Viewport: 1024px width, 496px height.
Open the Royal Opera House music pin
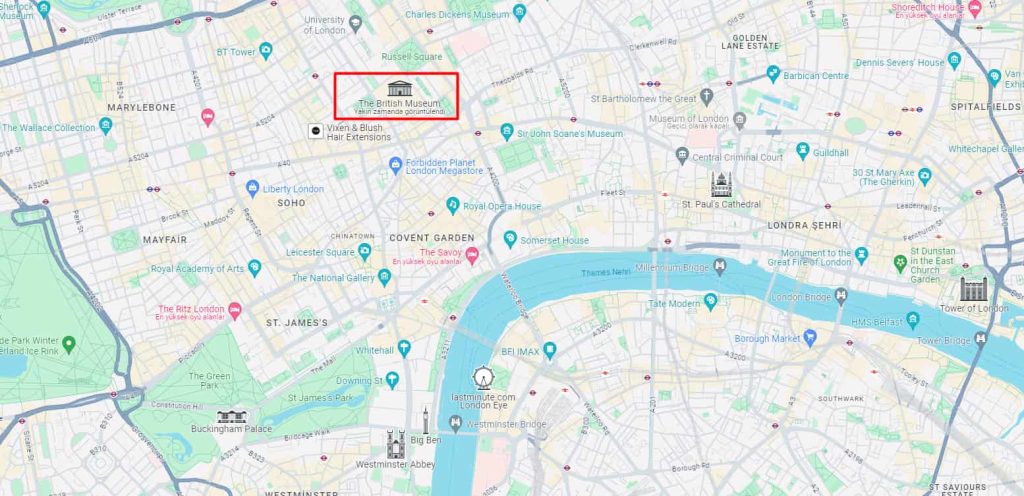click(453, 205)
